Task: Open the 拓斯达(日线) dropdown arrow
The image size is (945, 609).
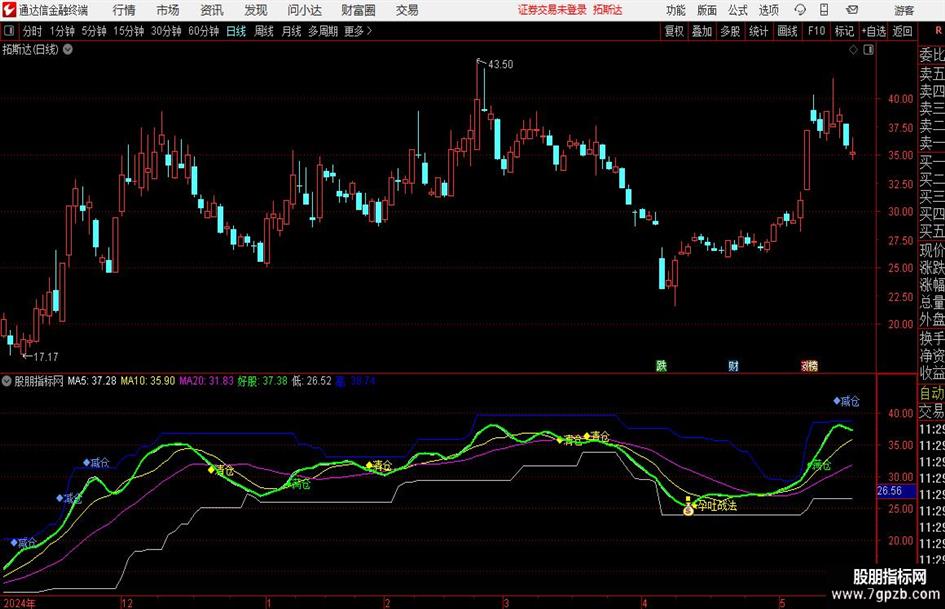Action: [x=67, y=49]
